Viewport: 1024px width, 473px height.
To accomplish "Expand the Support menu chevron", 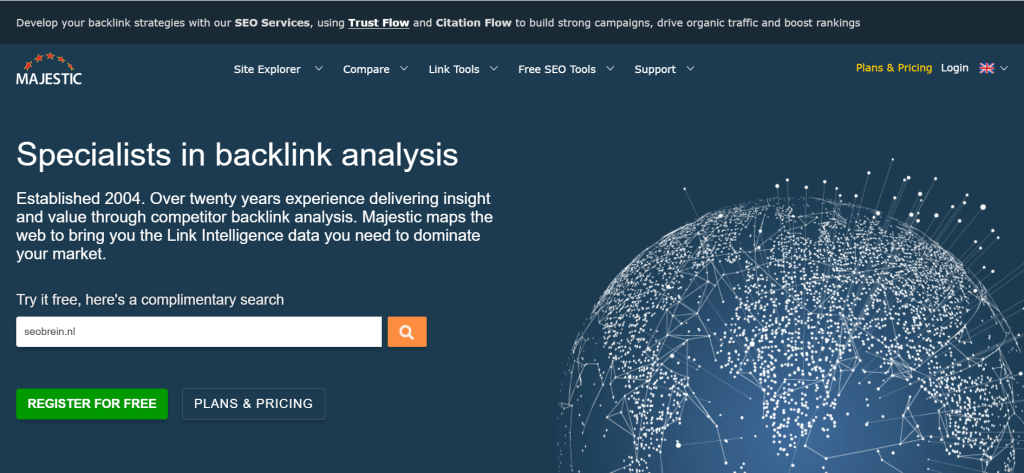I will pyautogui.click(x=691, y=69).
